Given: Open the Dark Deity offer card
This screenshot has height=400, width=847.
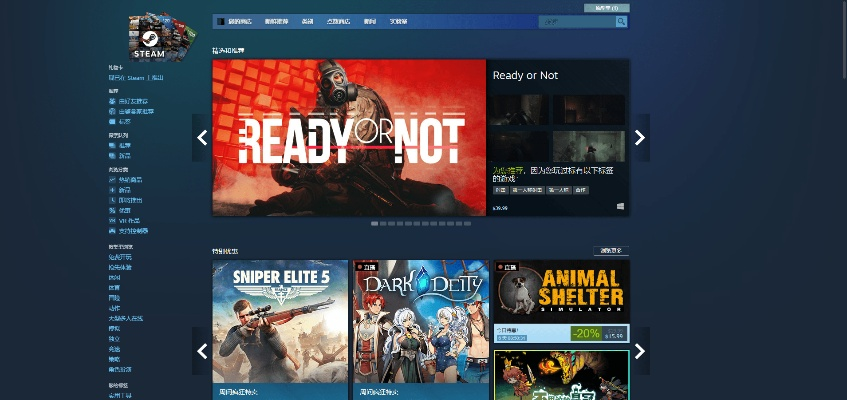Looking at the screenshot, I should point(421,330).
